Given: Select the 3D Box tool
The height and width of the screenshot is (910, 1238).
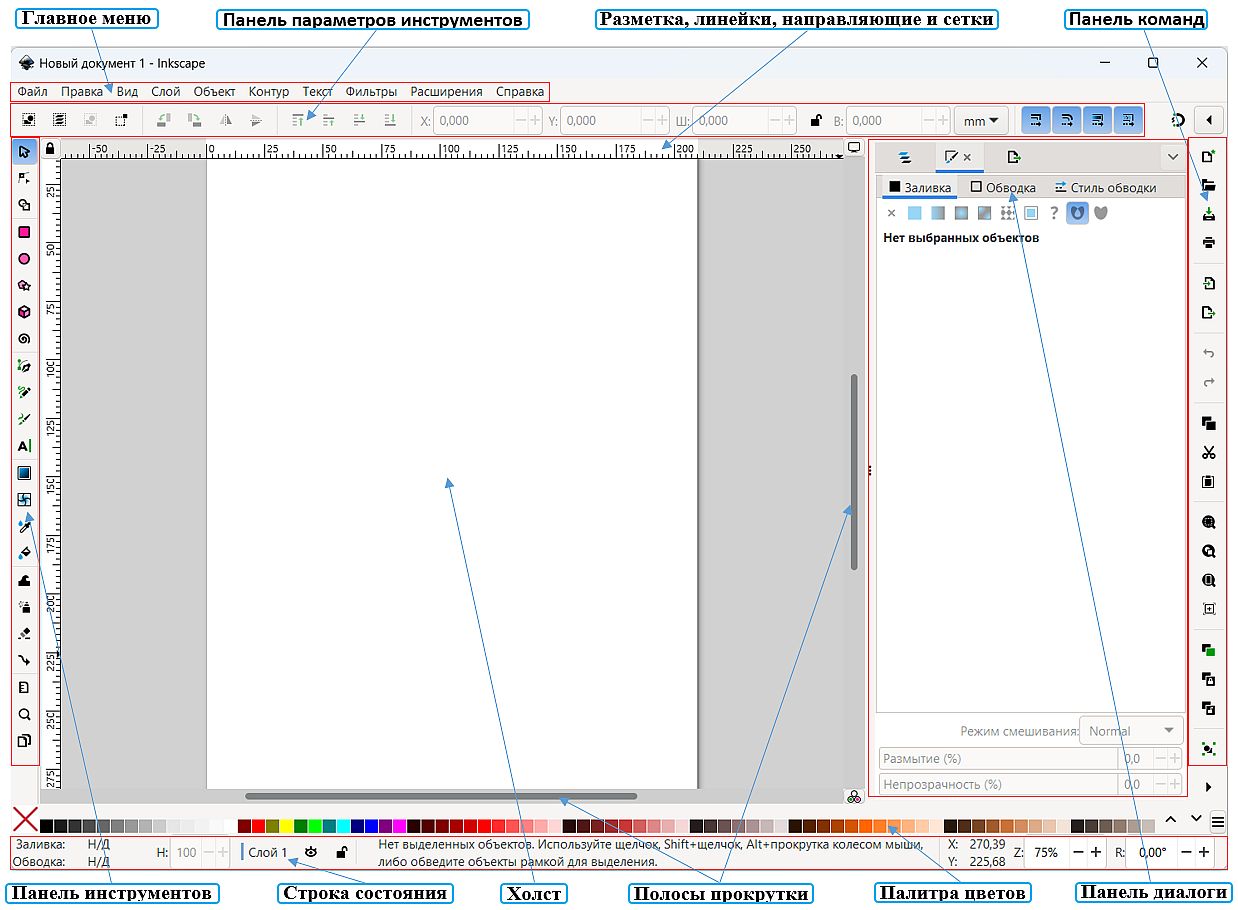Looking at the screenshot, I should click(25, 312).
